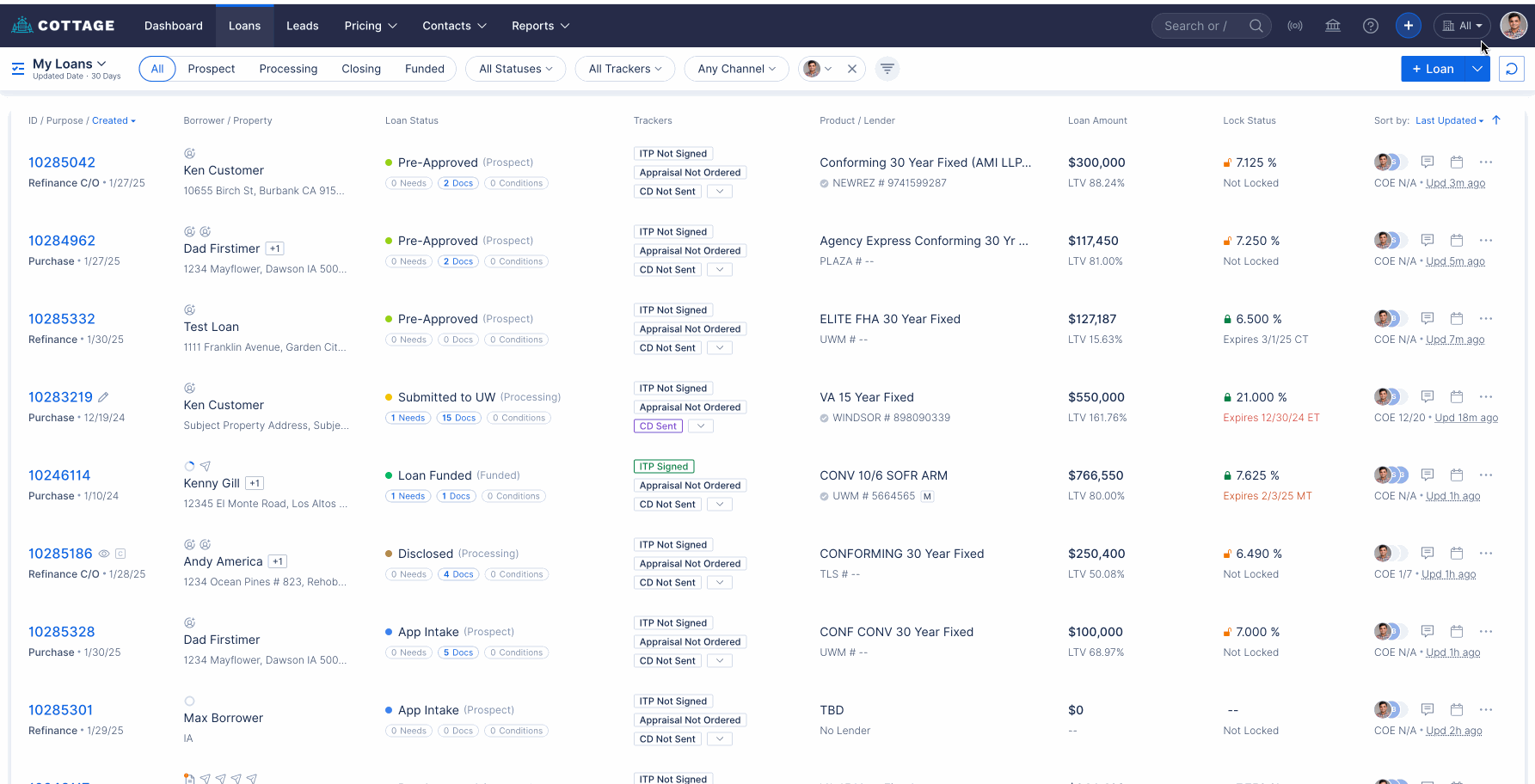1535x784 pixels.
Task: Open the Reports menu
Action: tap(540, 26)
